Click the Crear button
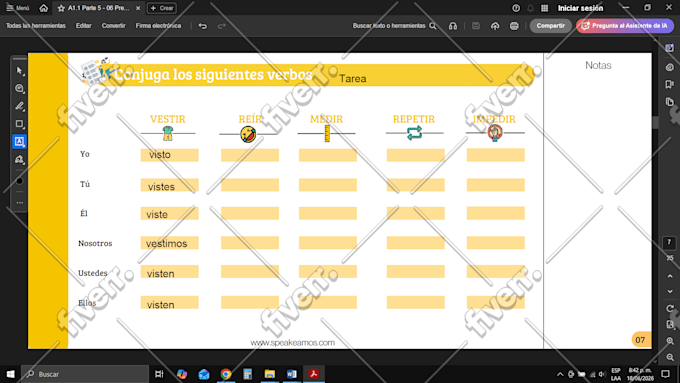 click(162, 8)
